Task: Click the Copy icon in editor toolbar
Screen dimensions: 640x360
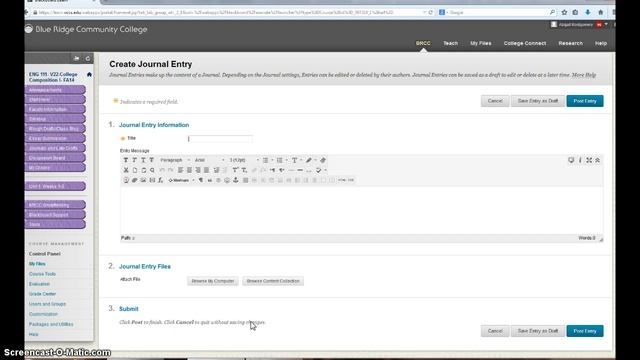Action: pyautogui.click(x=135, y=170)
